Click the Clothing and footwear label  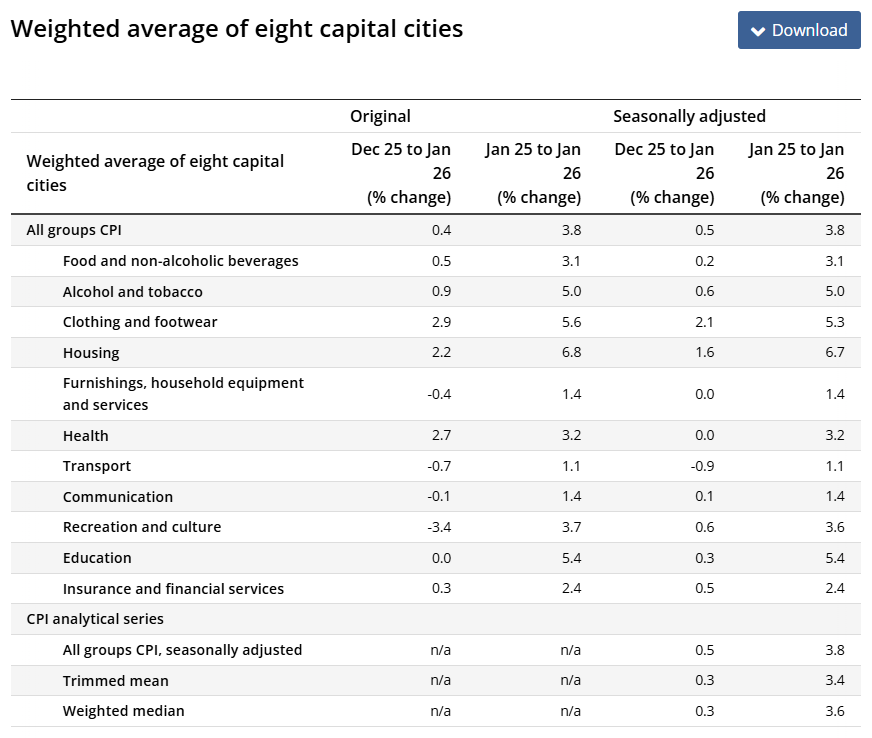tap(140, 322)
